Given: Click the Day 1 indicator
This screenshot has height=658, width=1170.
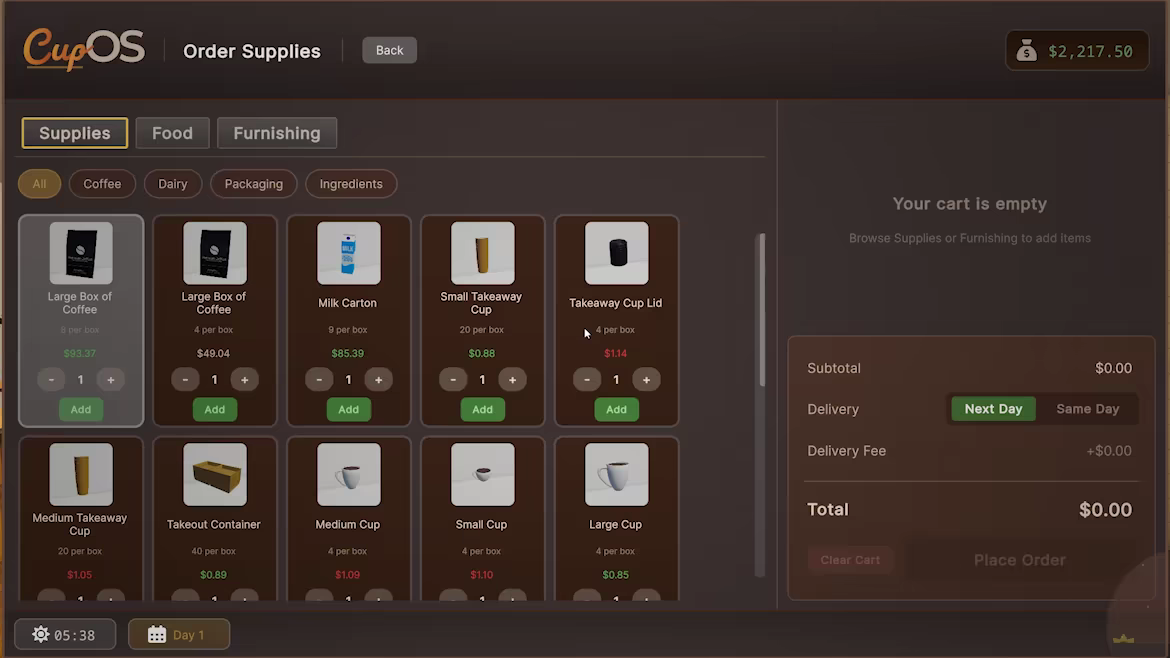Looking at the screenshot, I should coord(179,634).
